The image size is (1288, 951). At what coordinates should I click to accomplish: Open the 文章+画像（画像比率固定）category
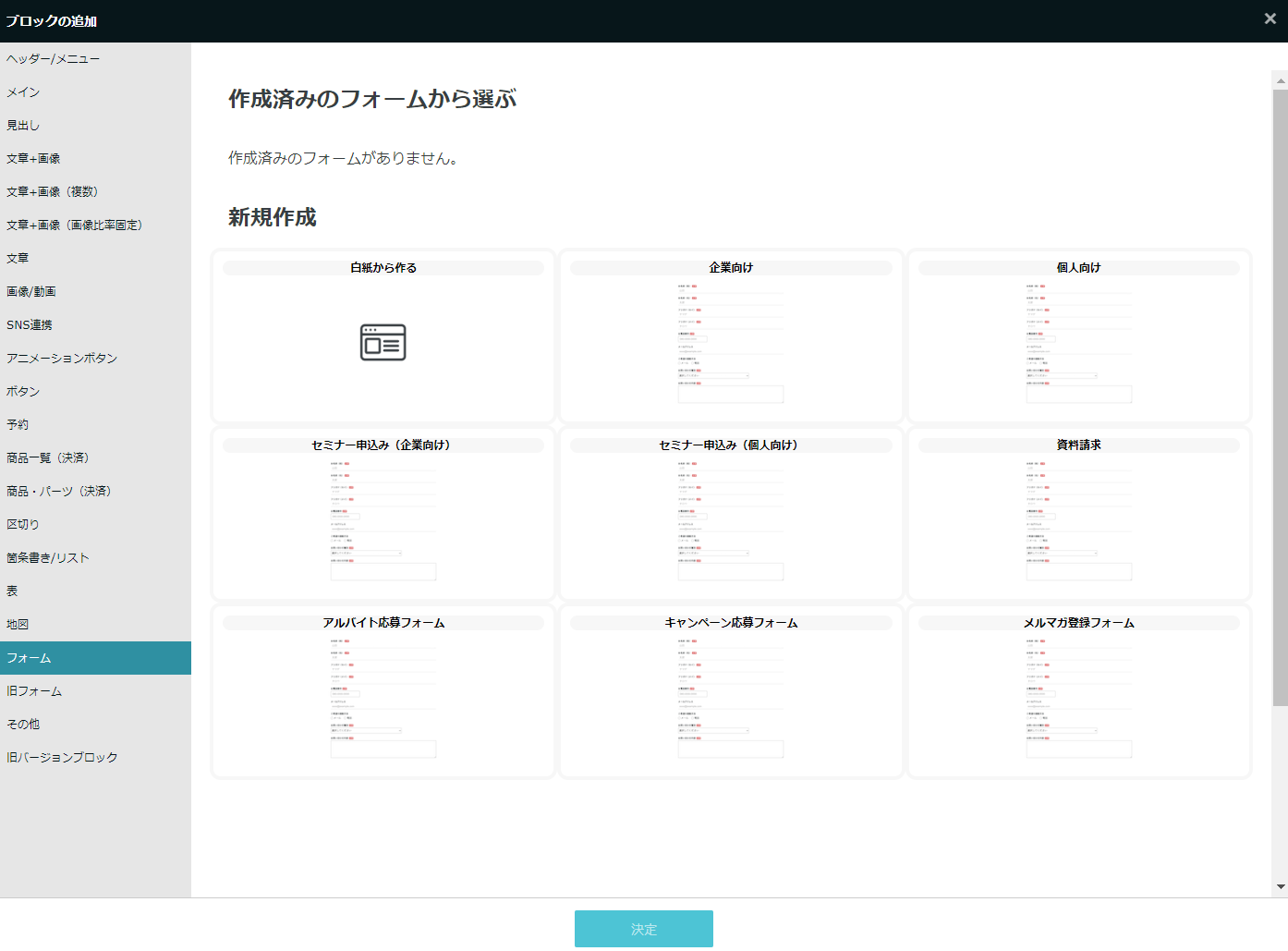coord(95,226)
